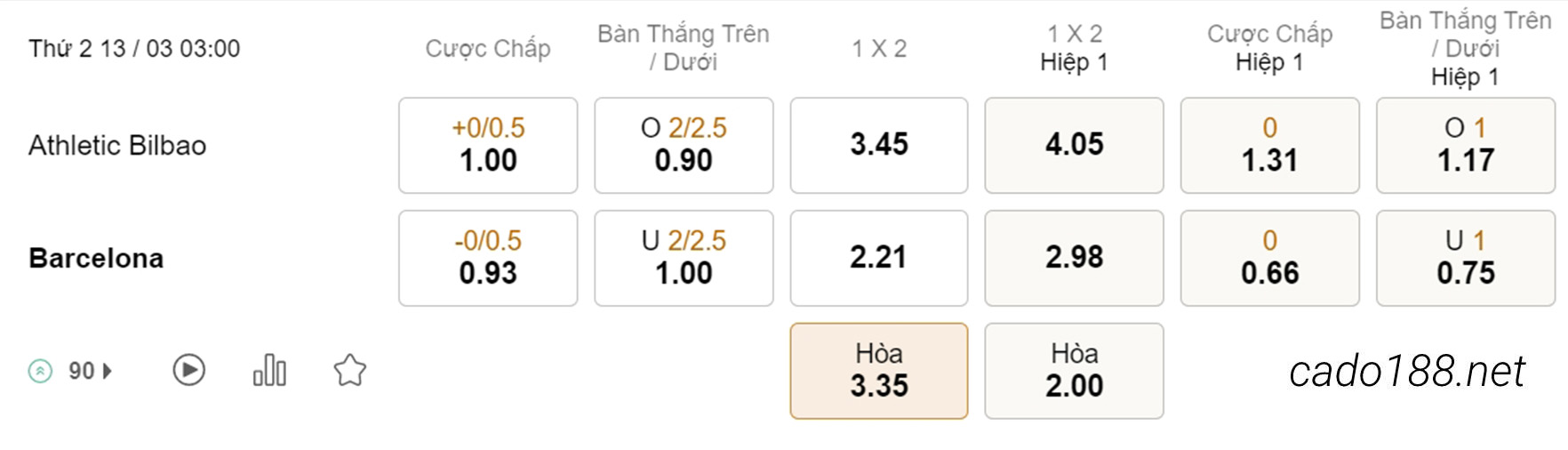This screenshot has height=450, width=1568.
Task: Select first half draw Hòa 2.00
Action: (x=1074, y=371)
